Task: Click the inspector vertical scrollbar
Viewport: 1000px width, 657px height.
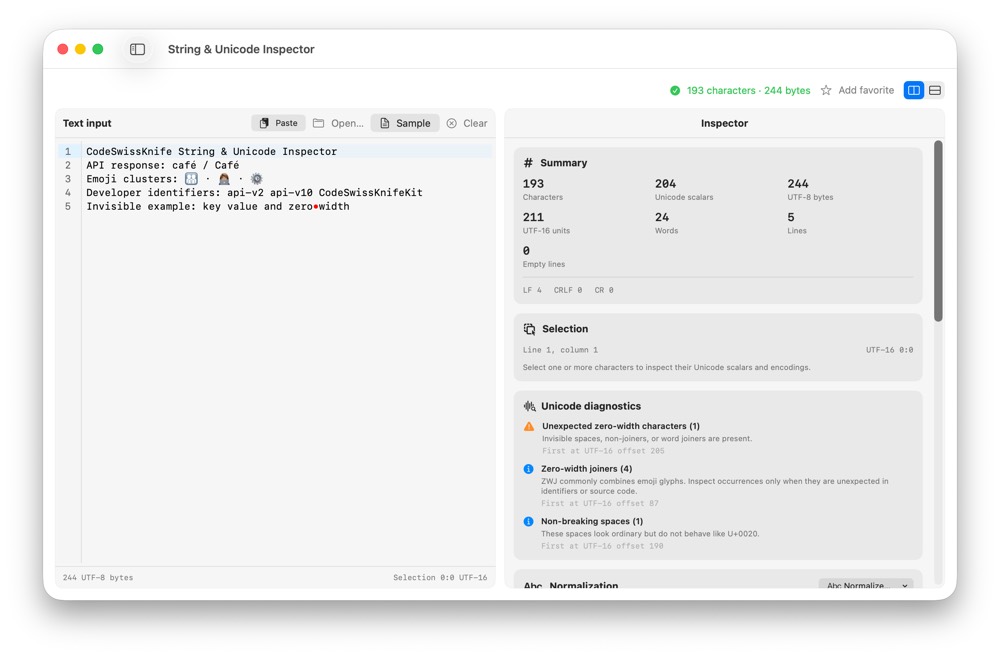Action: [x=938, y=230]
